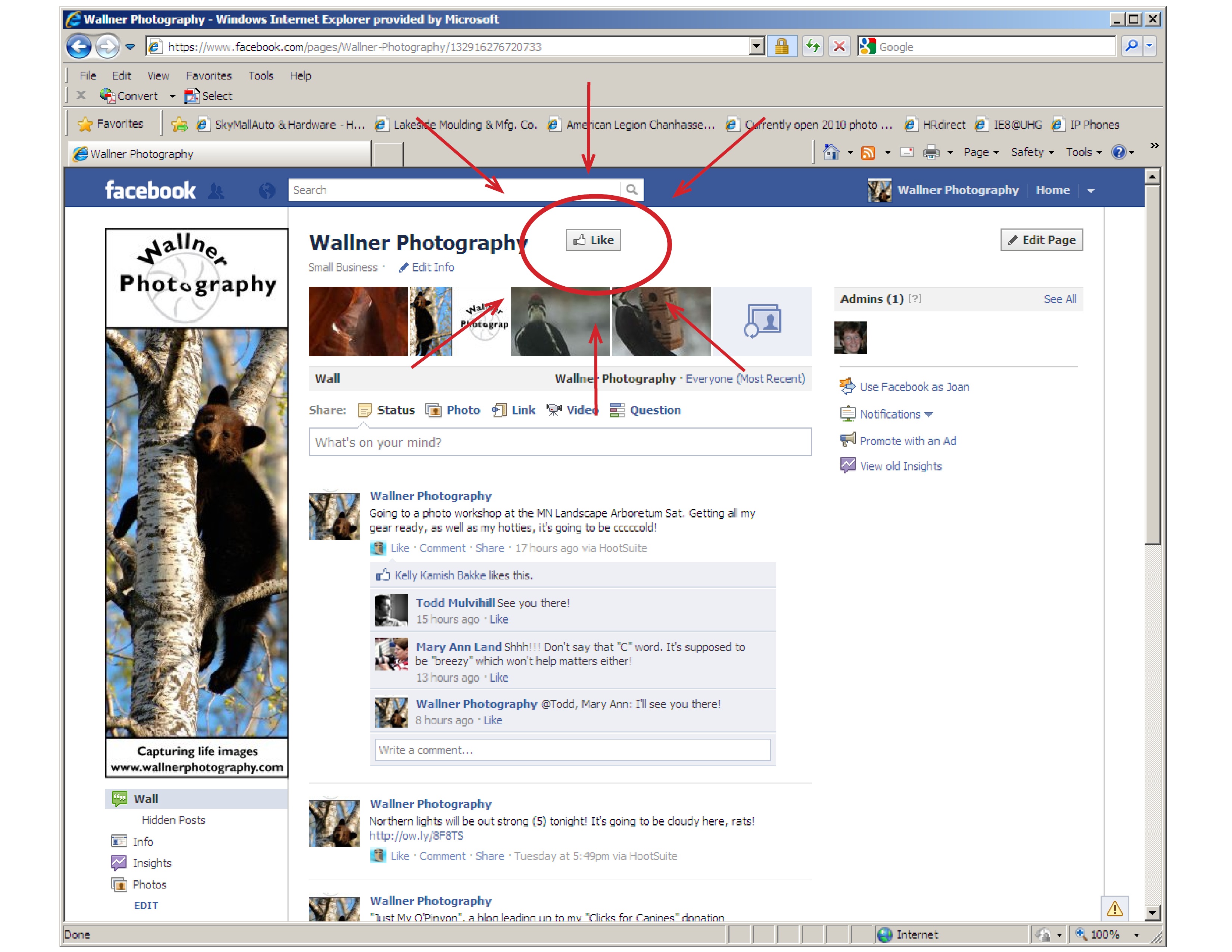Click the red Stop loading icon

click(839, 46)
